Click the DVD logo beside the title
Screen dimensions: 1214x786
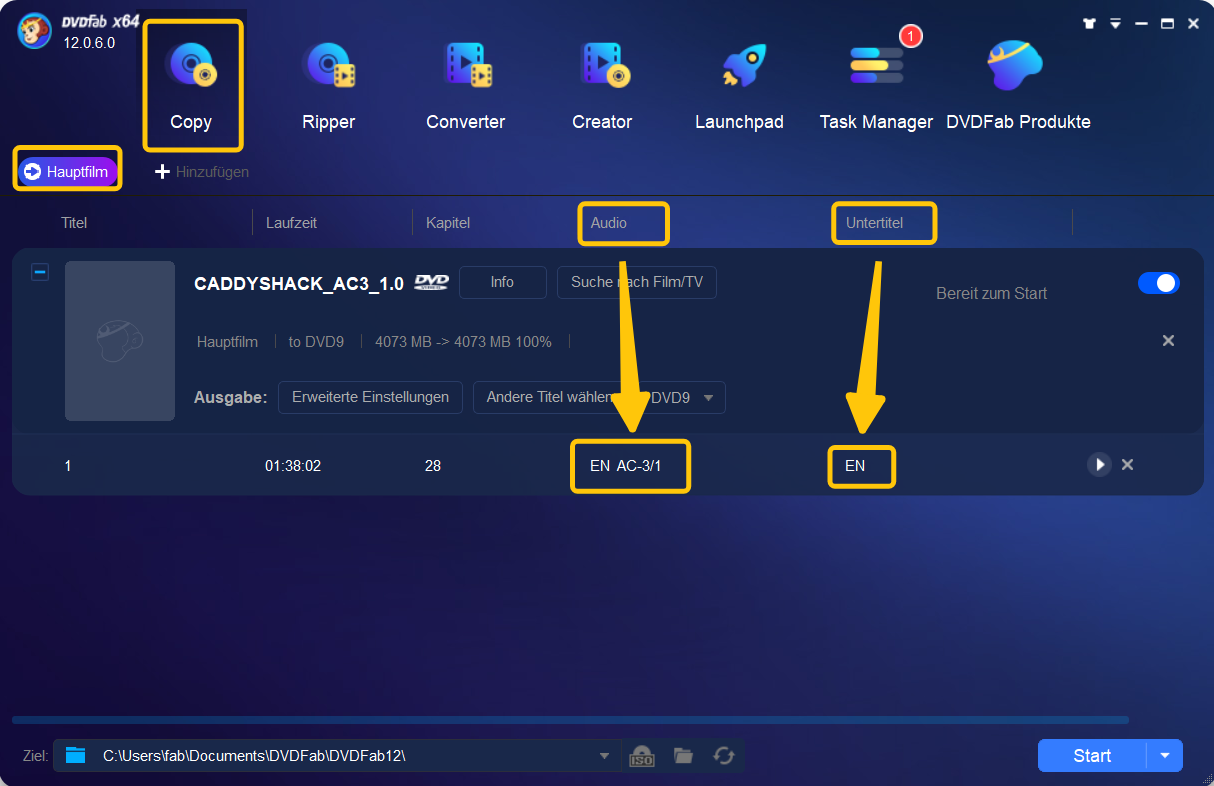click(432, 282)
